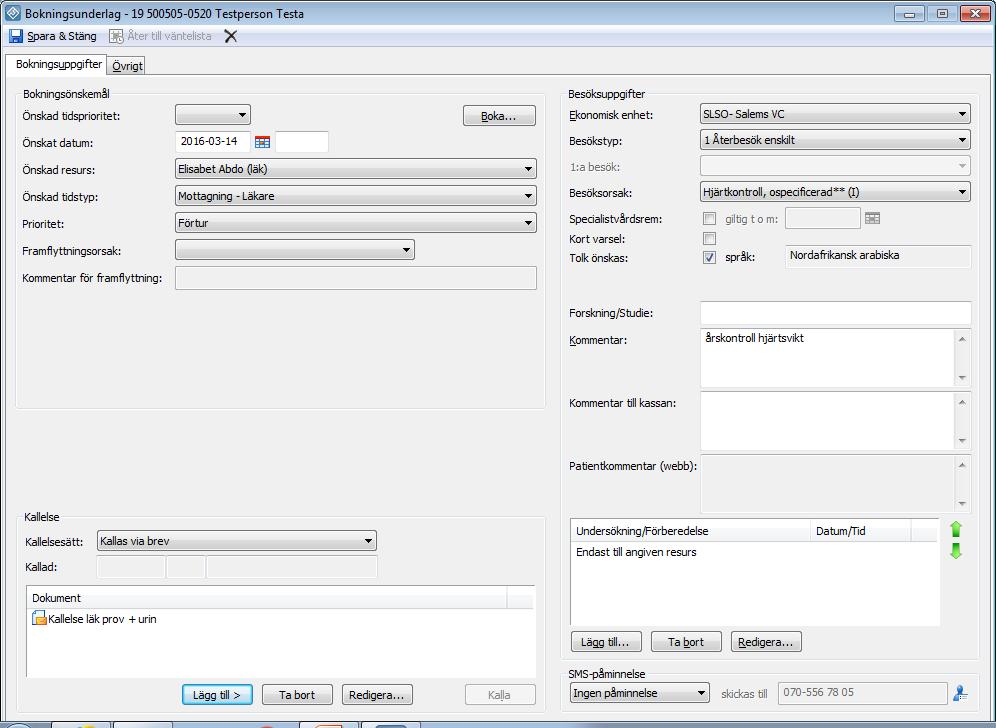Open the Prioritet dropdown showing Förtur

pyautogui.click(x=356, y=223)
